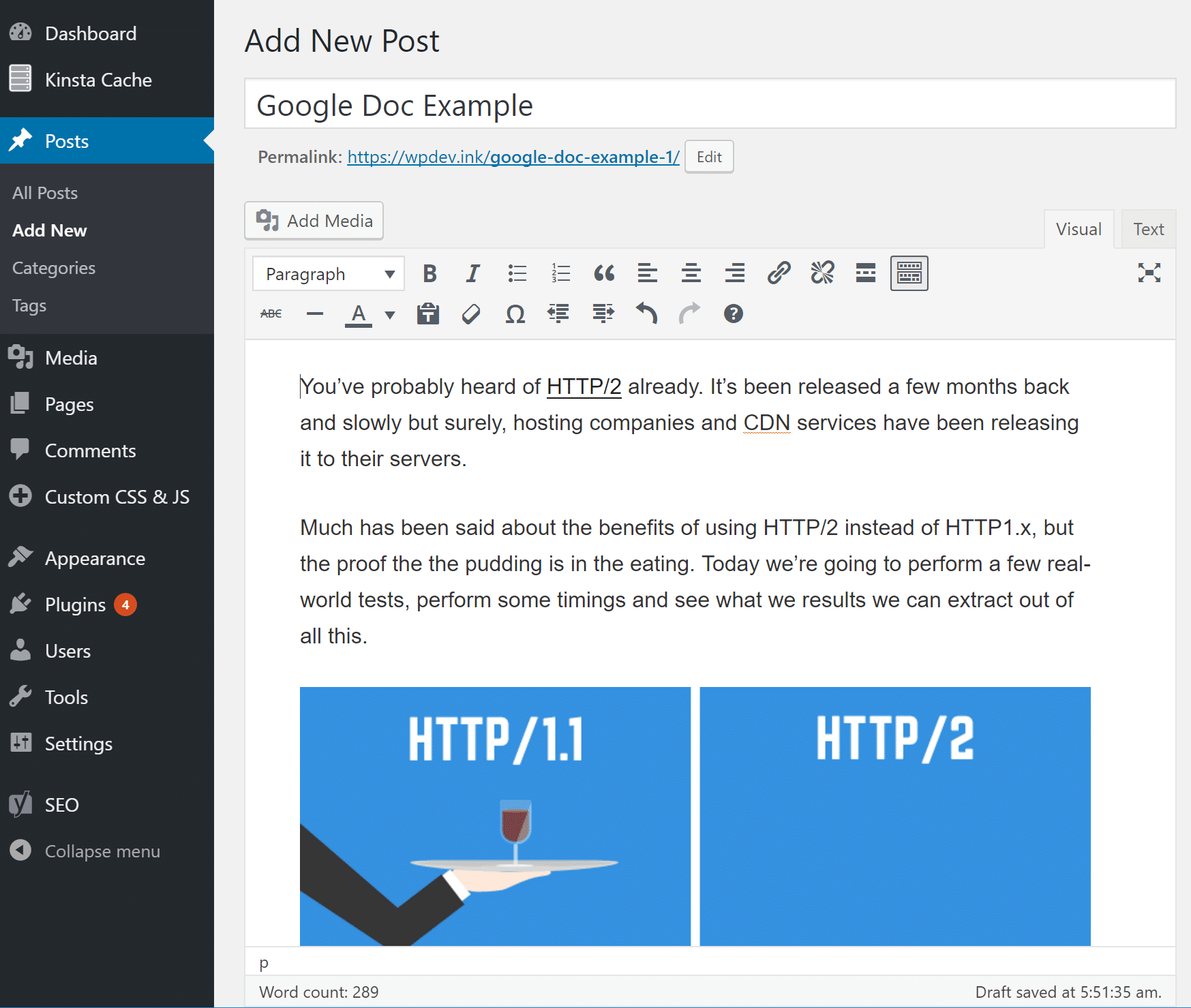Click the Remove link icon
Image resolution: width=1191 pixels, height=1008 pixels.
click(822, 273)
